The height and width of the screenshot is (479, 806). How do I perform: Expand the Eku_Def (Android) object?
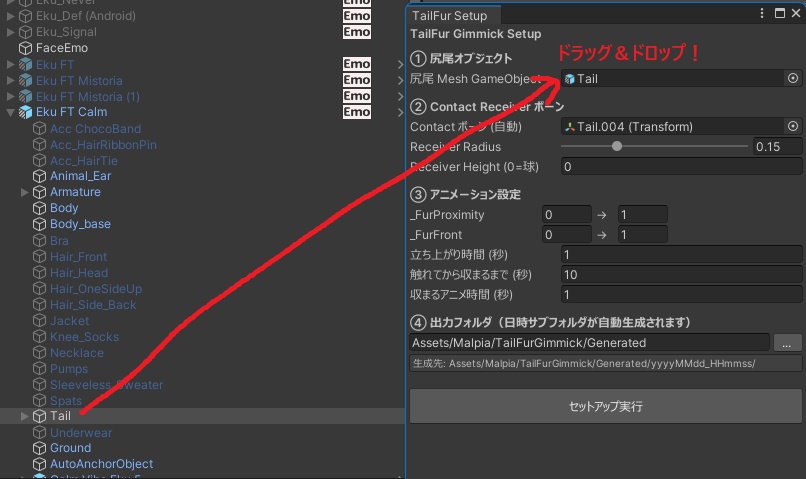pyautogui.click(x=10, y=16)
